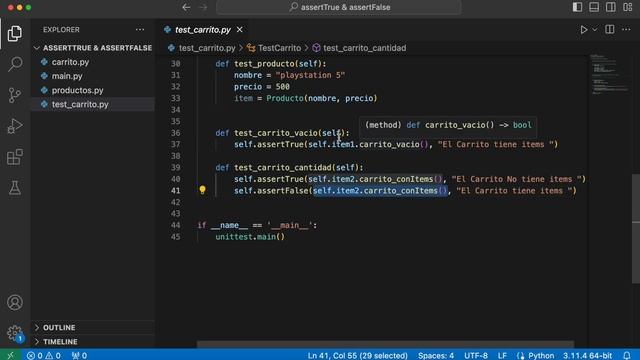Click the "playstation 5" string on line 31

tap(310, 75)
